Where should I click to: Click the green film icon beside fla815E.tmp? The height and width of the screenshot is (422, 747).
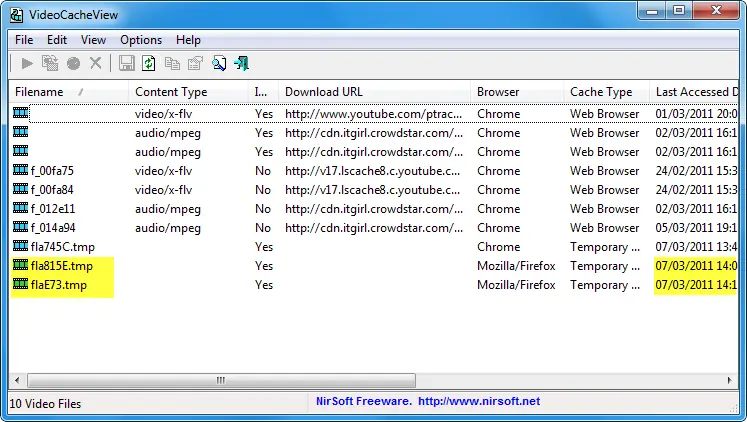(x=20, y=265)
